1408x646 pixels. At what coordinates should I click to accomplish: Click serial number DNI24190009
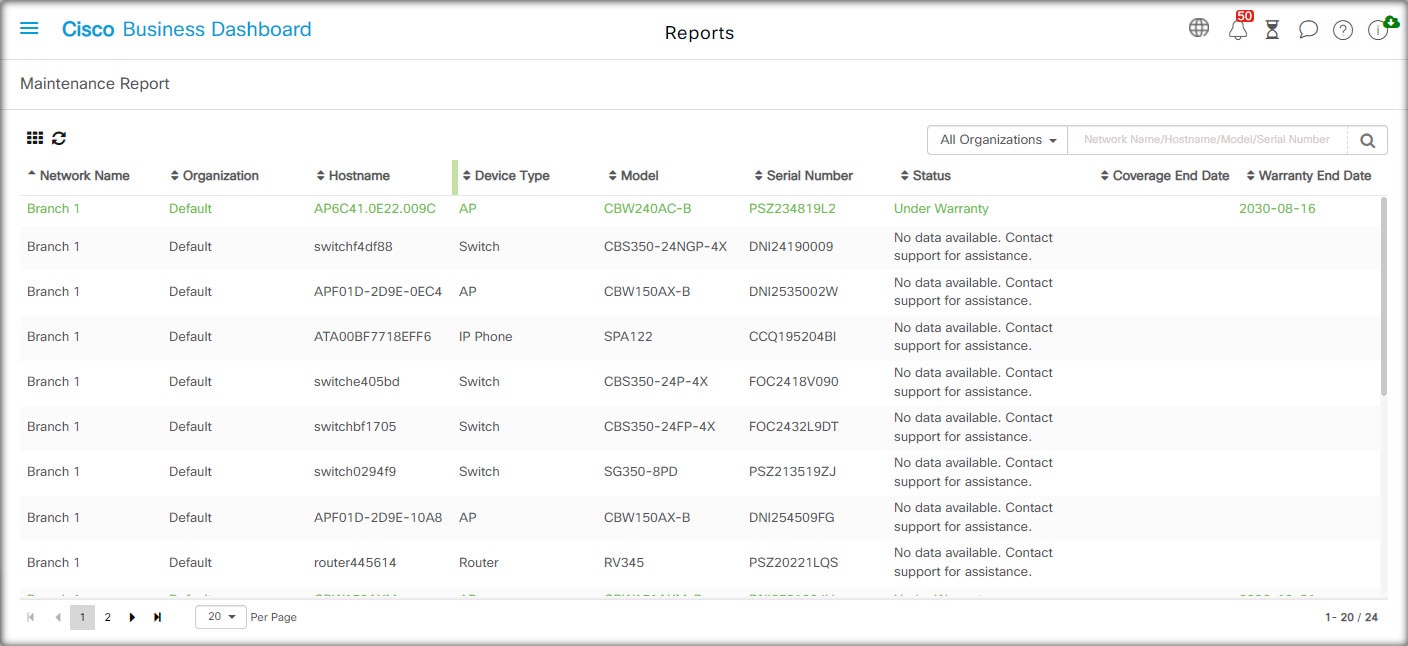pos(791,247)
